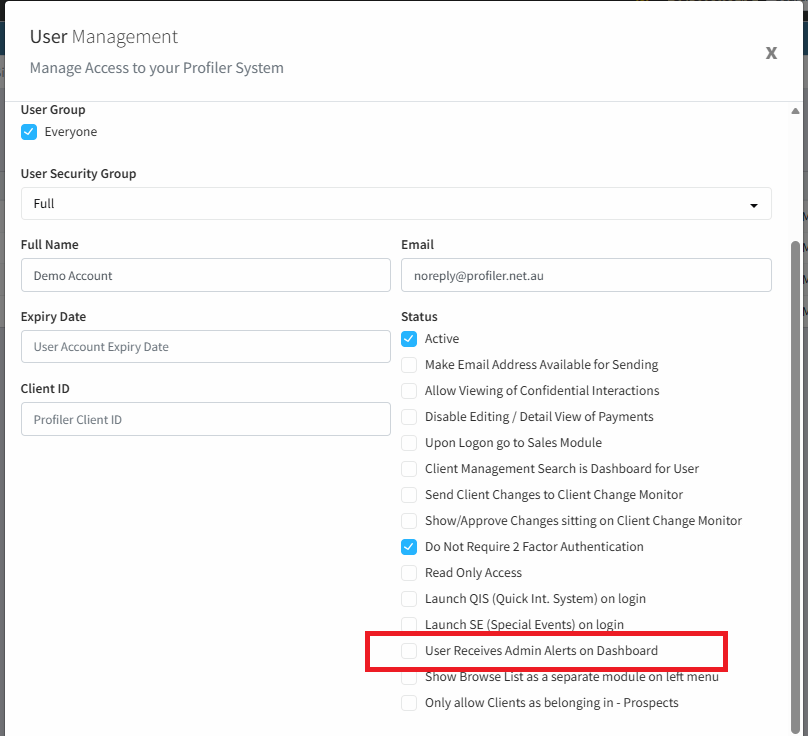The width and height of the screenshot is (808, 736).
Task: Enable Upon Logon go to Sales Module
Action: click(x=409, y=443)
